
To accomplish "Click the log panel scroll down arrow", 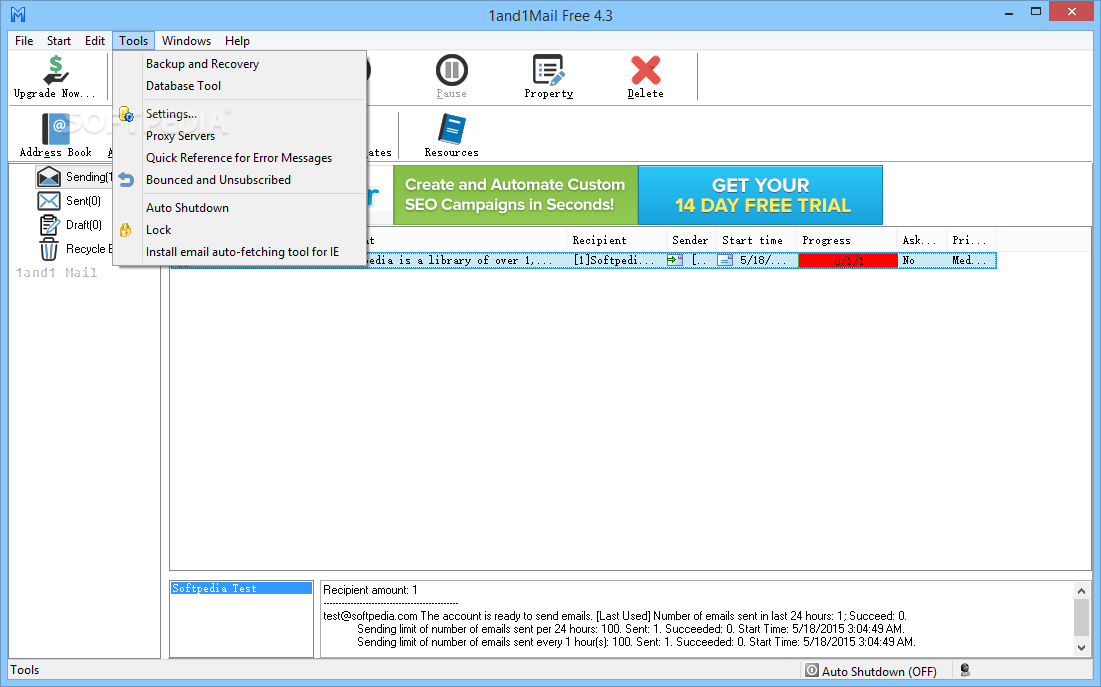I will pyautogui.click(x=1081, y=648).
